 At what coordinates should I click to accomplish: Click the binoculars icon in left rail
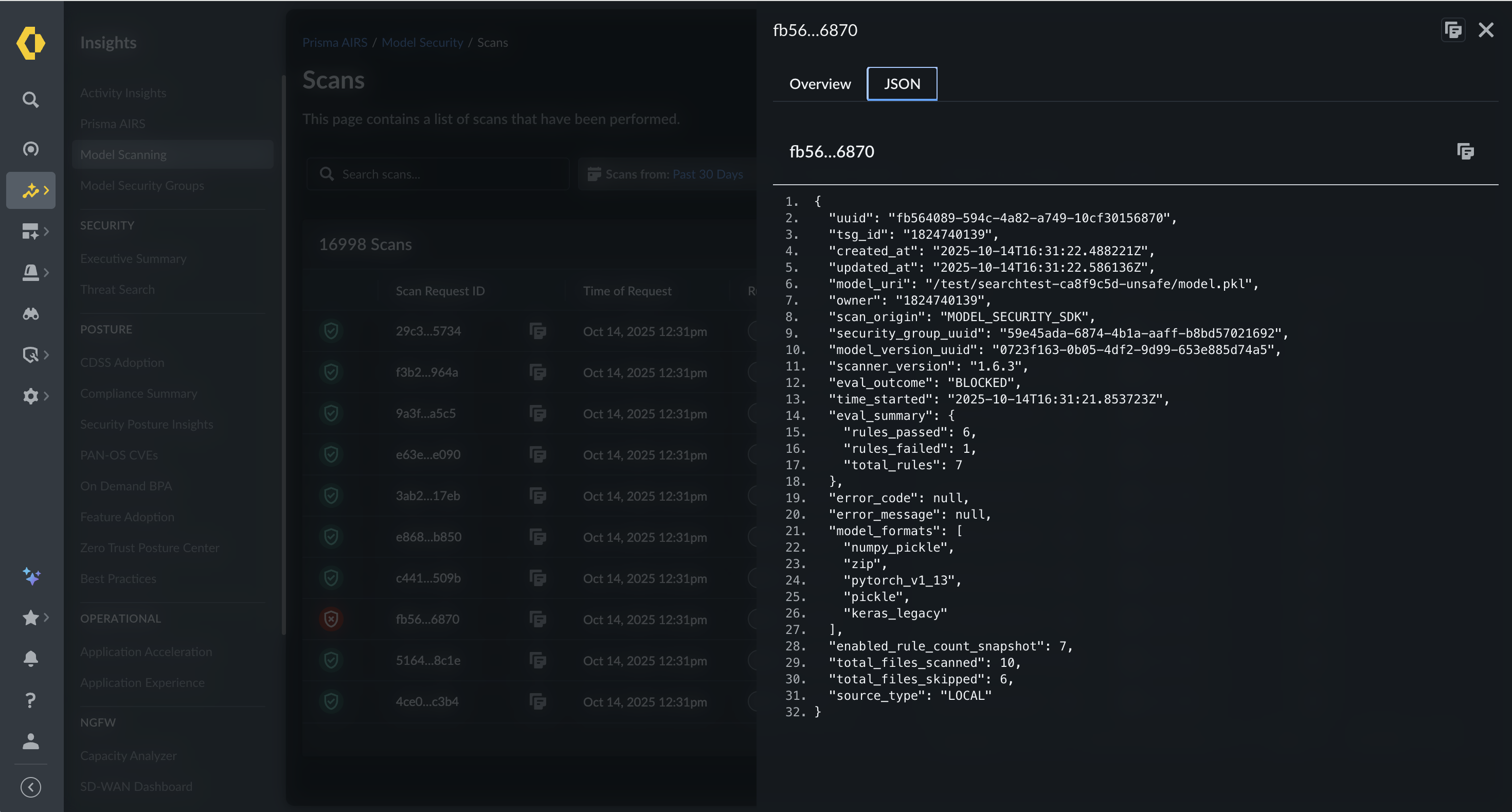tap(30, 314)
